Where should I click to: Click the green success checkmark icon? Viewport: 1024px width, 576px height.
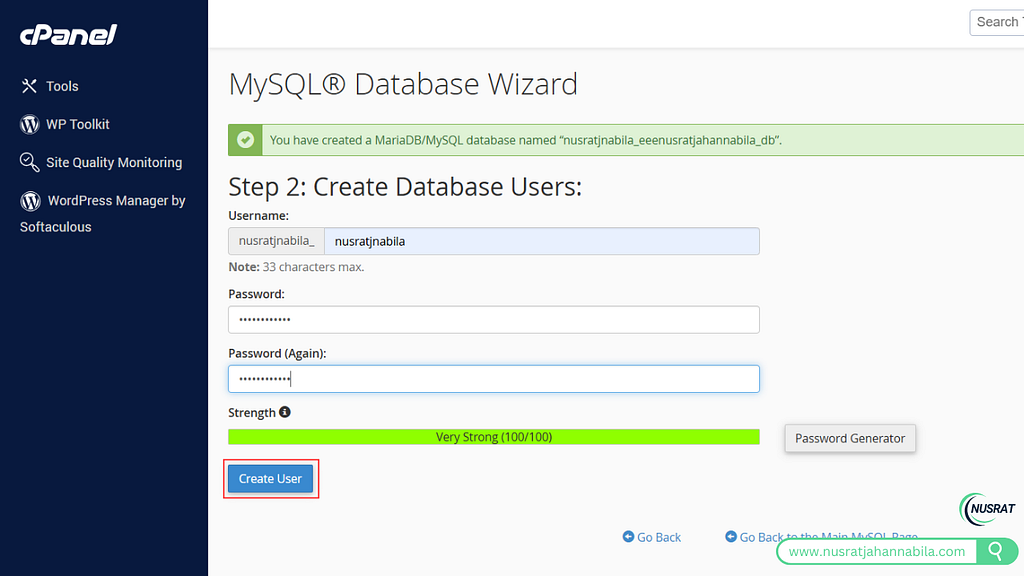click(246, 140)
